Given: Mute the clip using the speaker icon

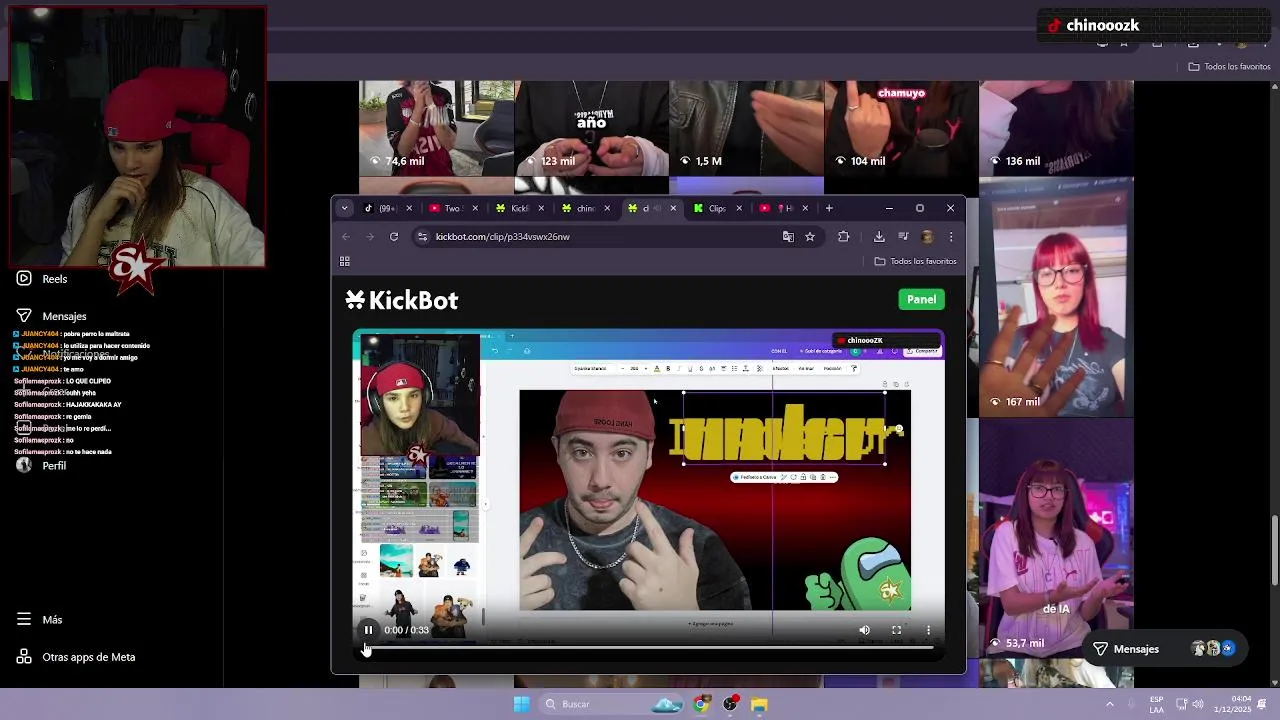Looking at the screenshot, I should click(864, 630).
